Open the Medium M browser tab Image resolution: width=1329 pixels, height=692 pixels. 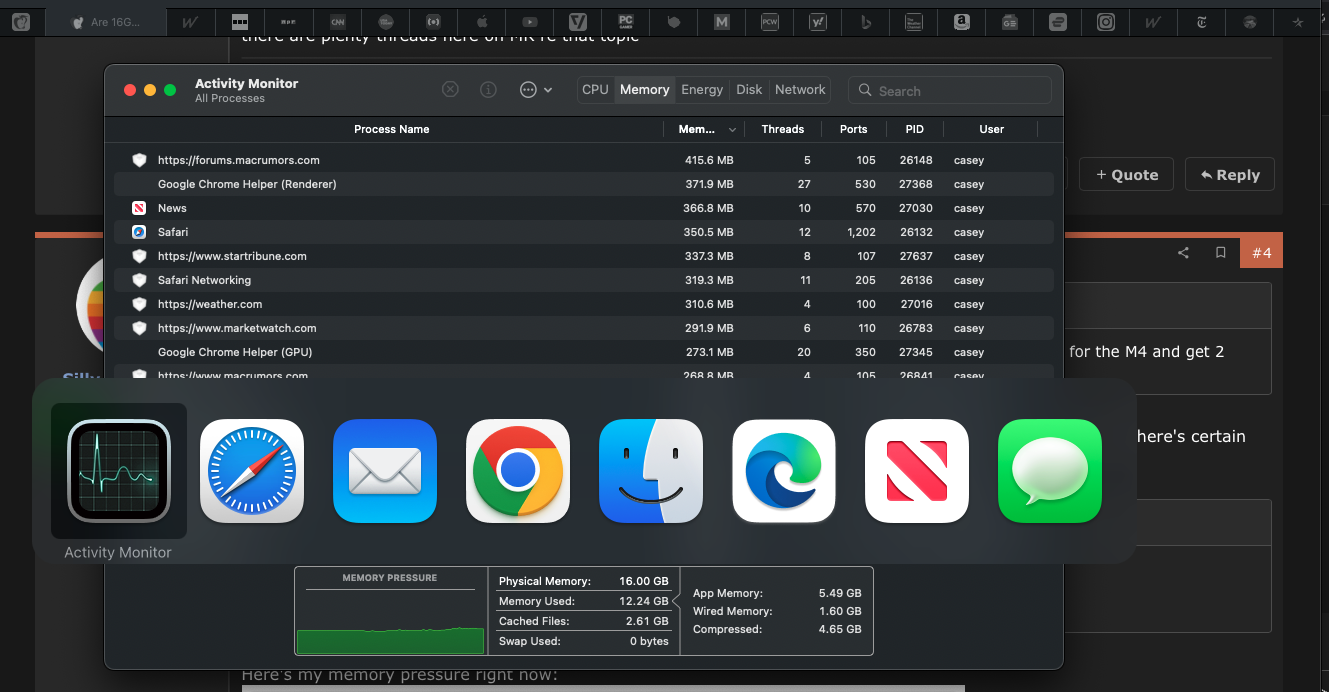[x=721, y=21]
